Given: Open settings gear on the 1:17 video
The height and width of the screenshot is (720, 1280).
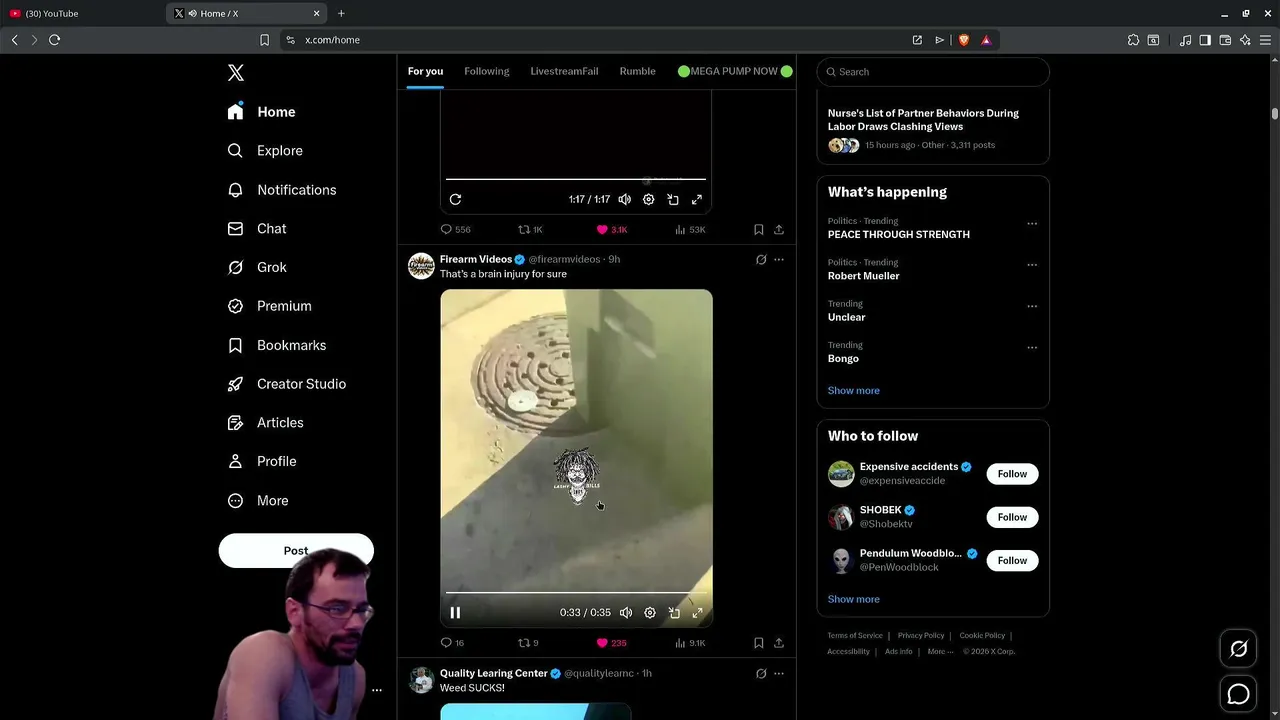Looking at the screenshot, I should [649, 199].
